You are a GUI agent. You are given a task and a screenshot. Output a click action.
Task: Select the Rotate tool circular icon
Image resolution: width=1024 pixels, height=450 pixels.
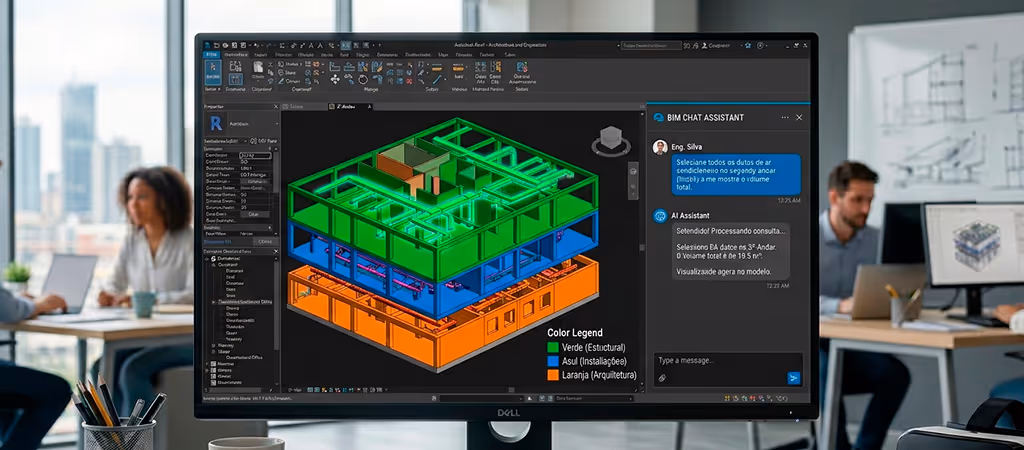point(363,80)
